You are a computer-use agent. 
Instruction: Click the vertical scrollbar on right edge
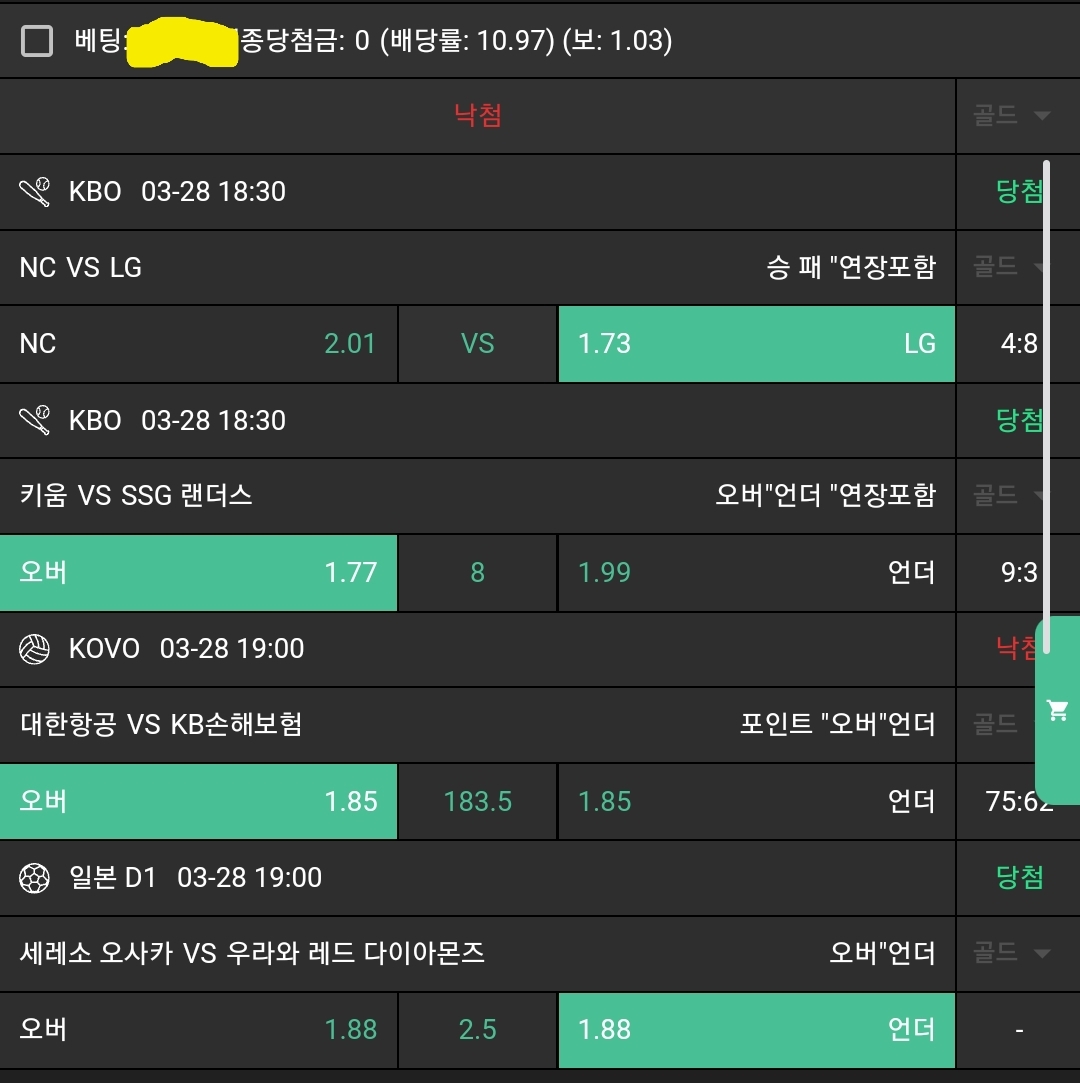click(1047, 400)
